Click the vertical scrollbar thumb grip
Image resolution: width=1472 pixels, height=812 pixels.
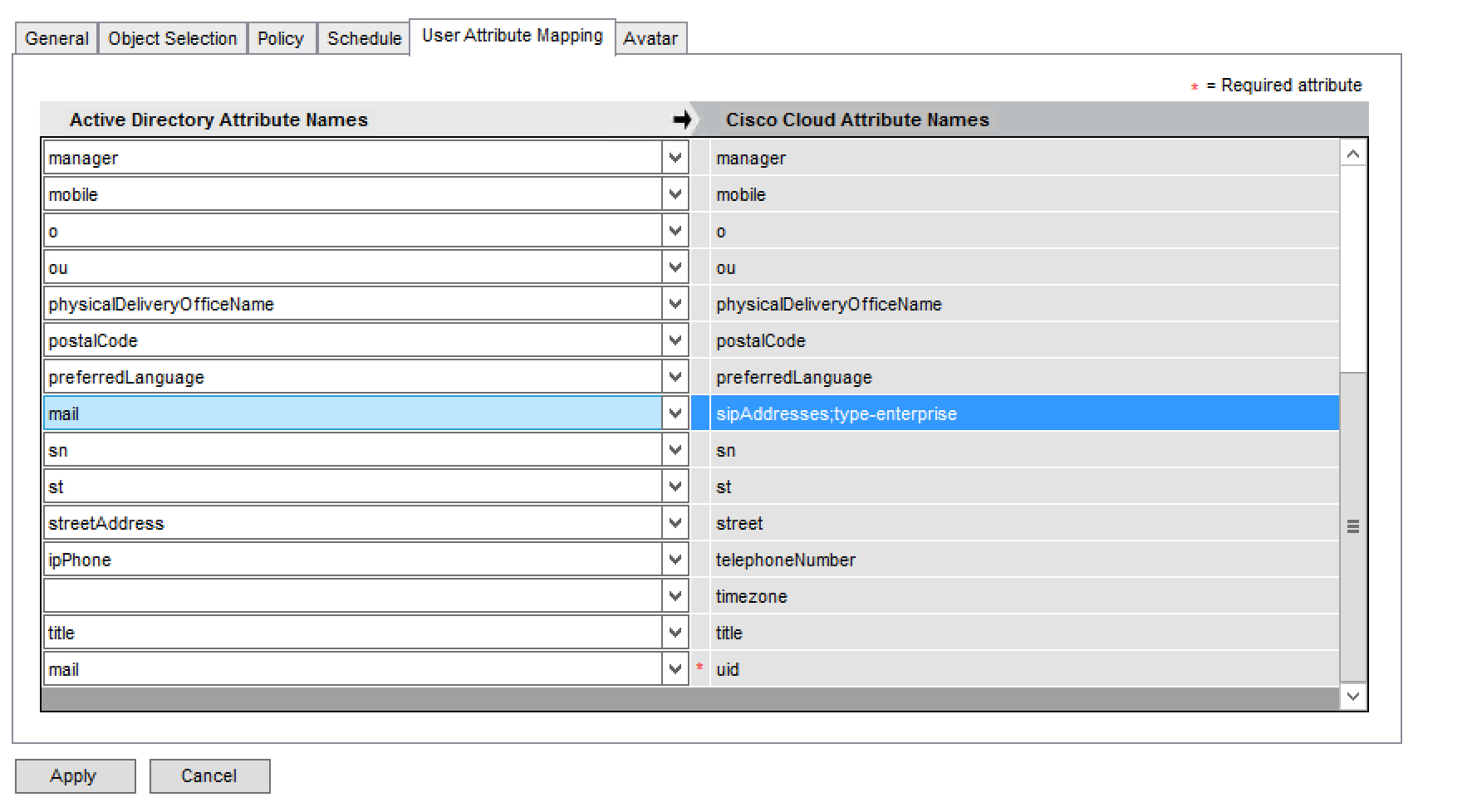point(1353,526)
